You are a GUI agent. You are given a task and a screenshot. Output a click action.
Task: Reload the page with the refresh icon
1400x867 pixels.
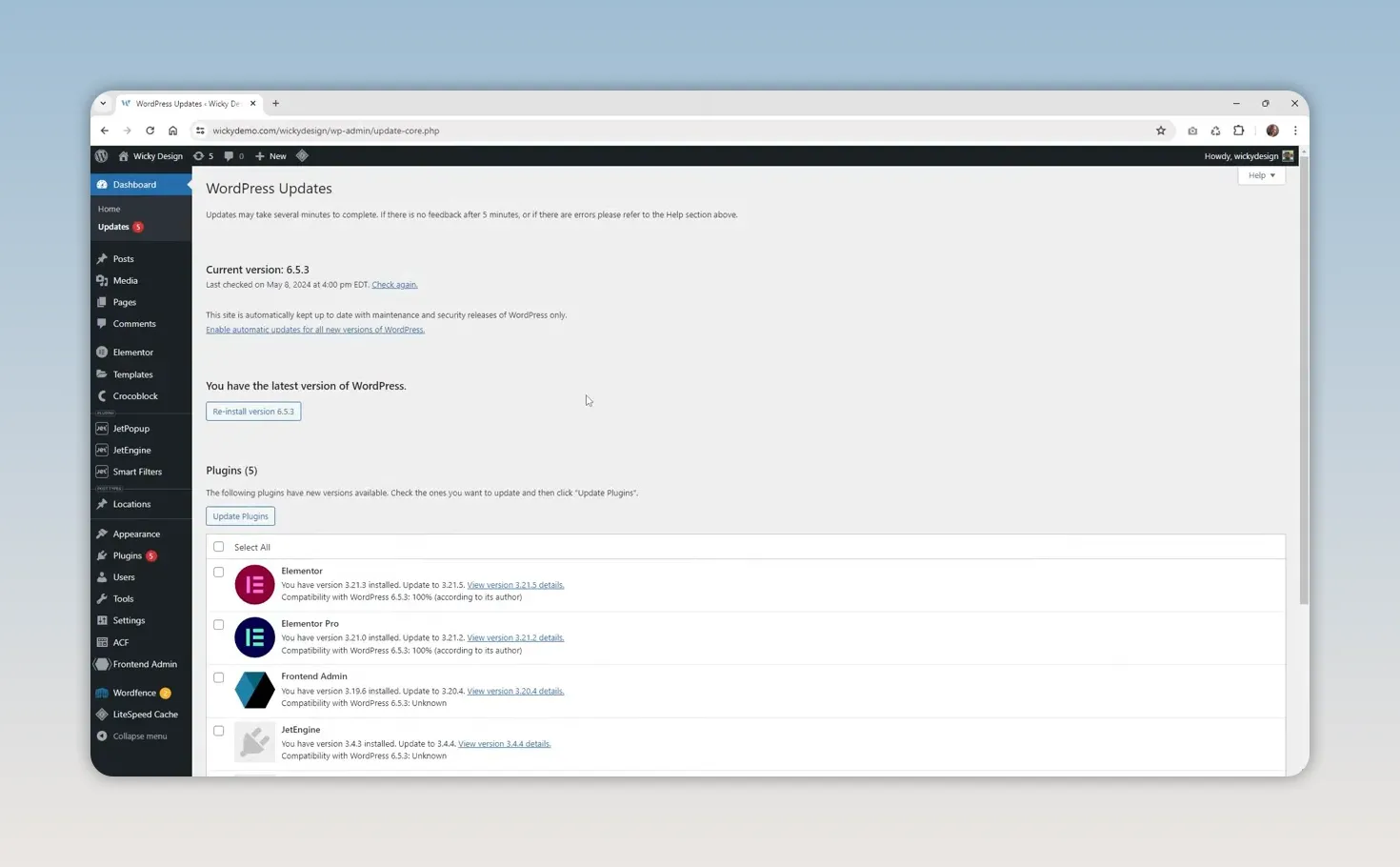[150, 131]
